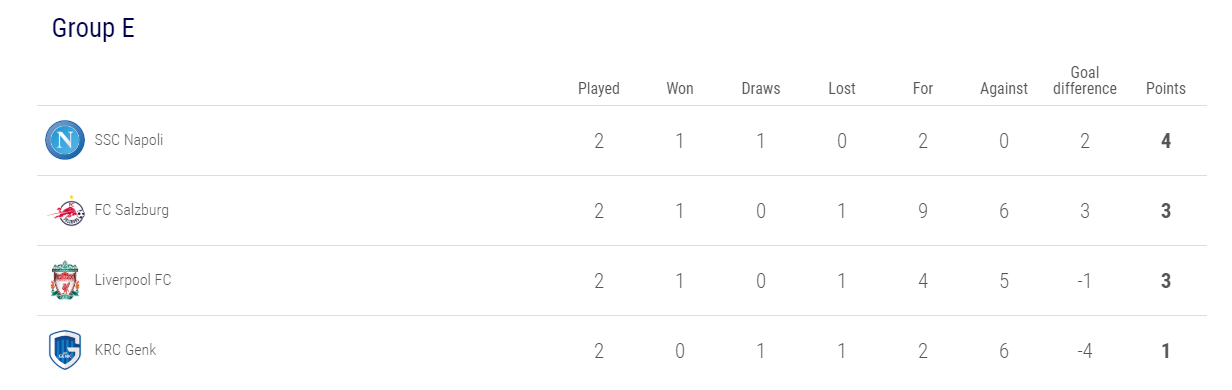Click the Draws column header
The image size is (1232, 390).
click(x=761, y=88)
